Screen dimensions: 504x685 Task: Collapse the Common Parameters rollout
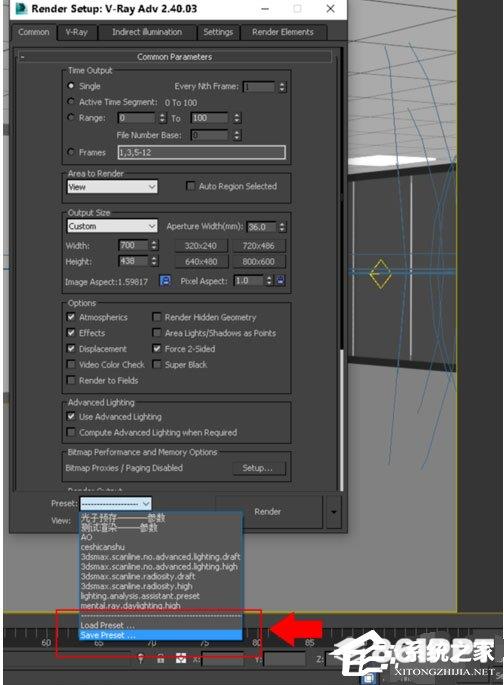coord(174,57)
